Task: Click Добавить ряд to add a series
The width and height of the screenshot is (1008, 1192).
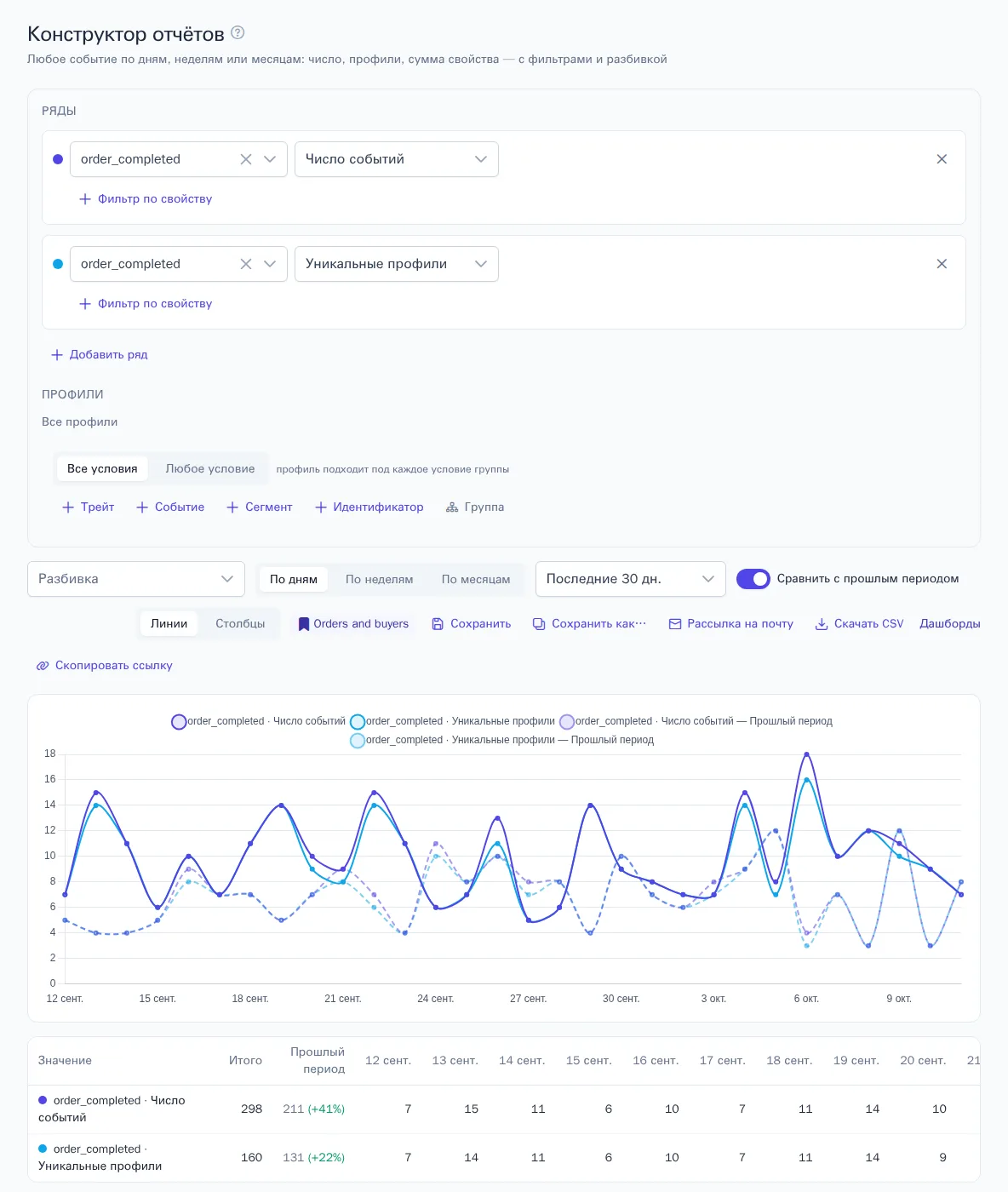Action: tap(100, 355)
